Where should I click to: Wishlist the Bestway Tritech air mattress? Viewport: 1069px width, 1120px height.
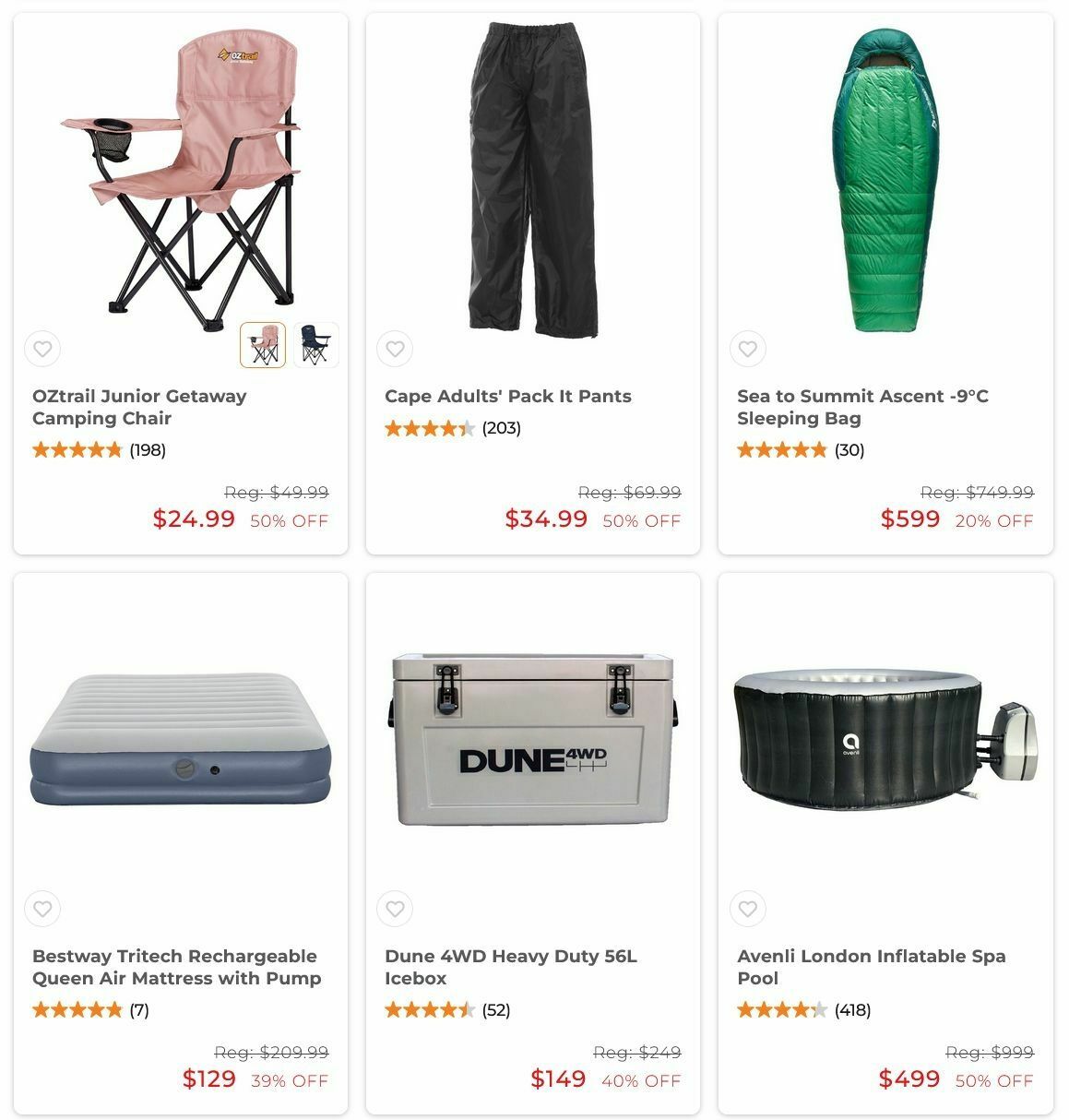42,909
